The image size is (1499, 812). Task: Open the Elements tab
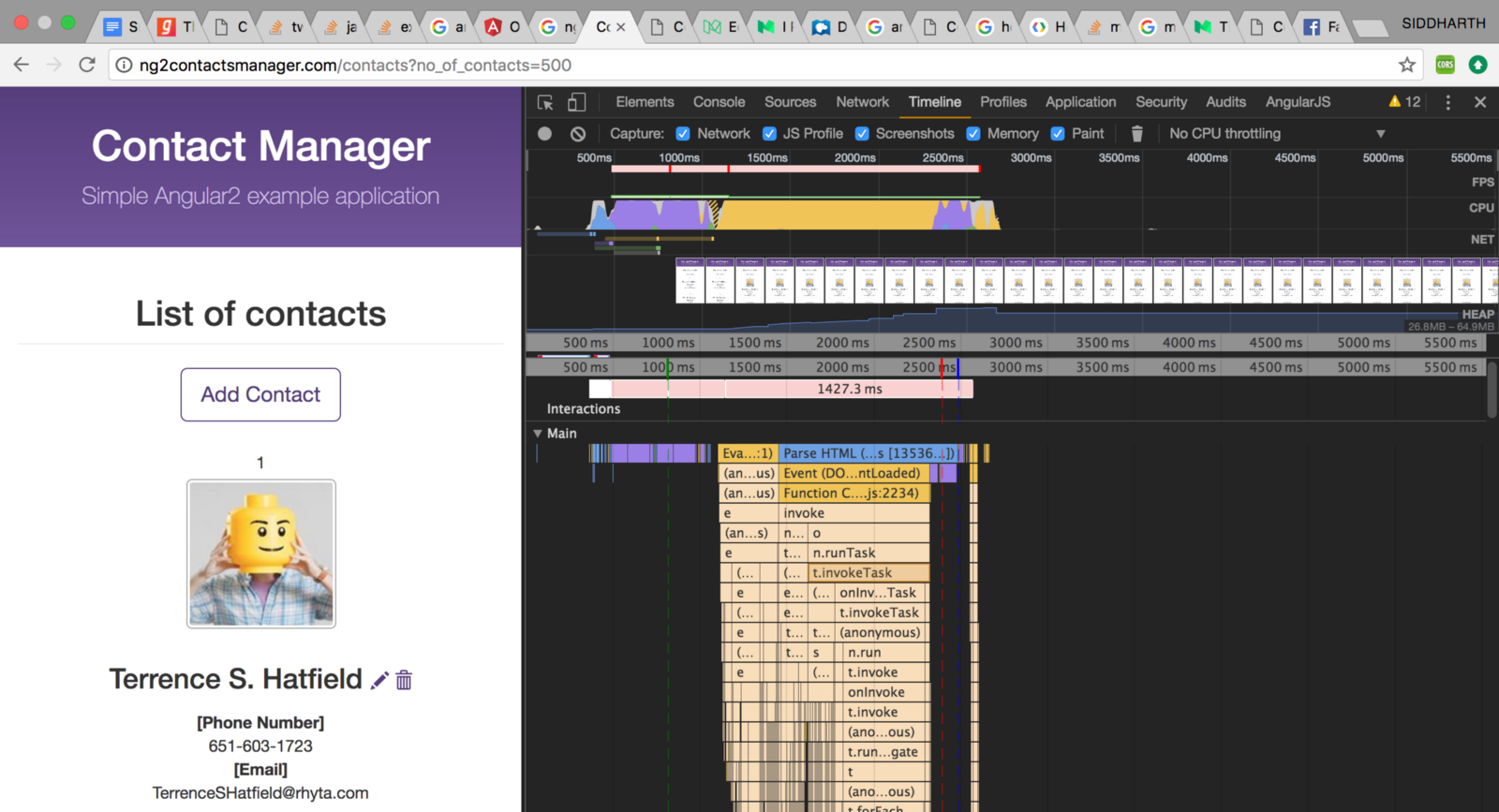(x=645, y=102)
